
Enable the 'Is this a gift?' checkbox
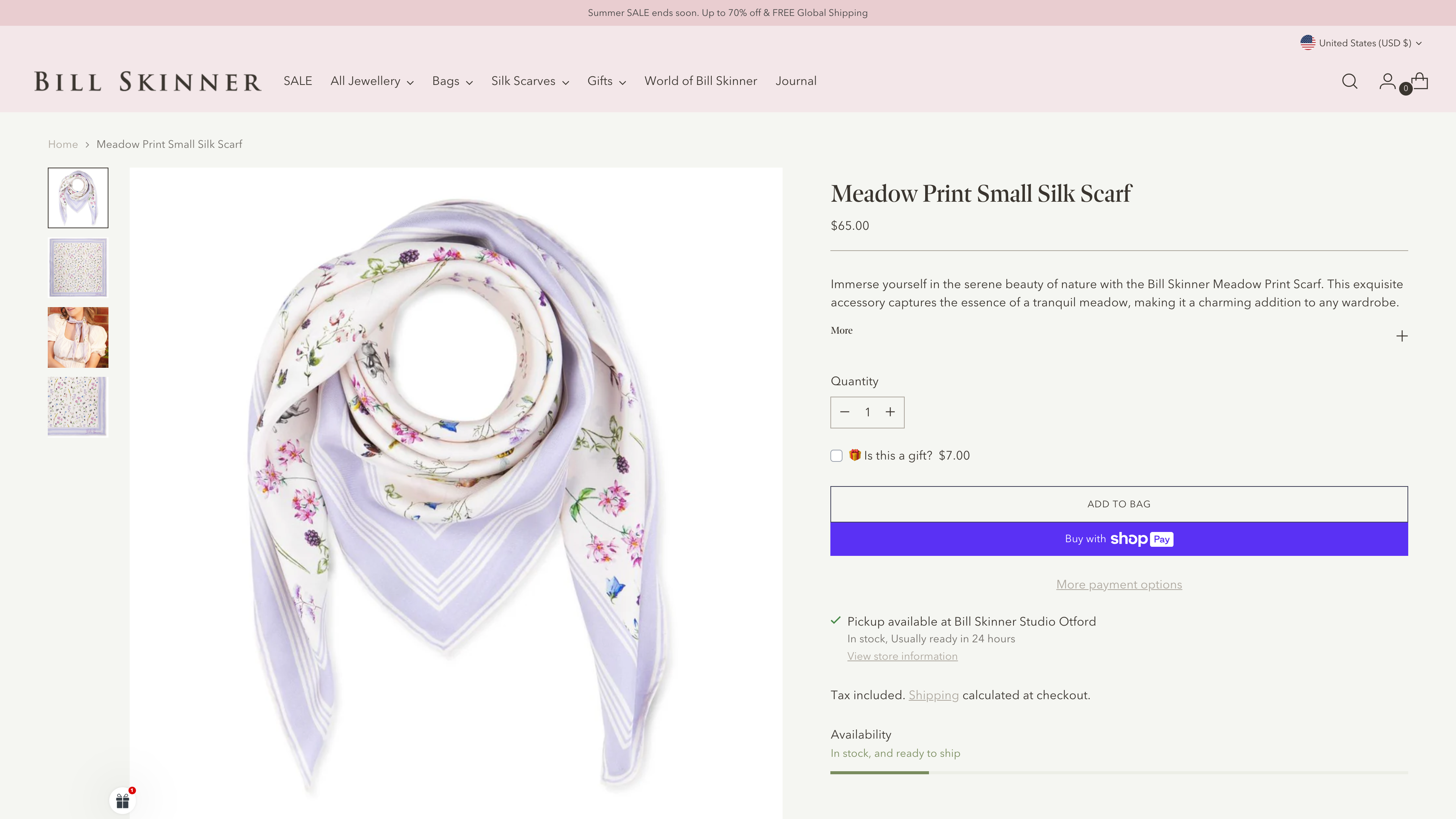pyautogui.click(x=836, y=455)
